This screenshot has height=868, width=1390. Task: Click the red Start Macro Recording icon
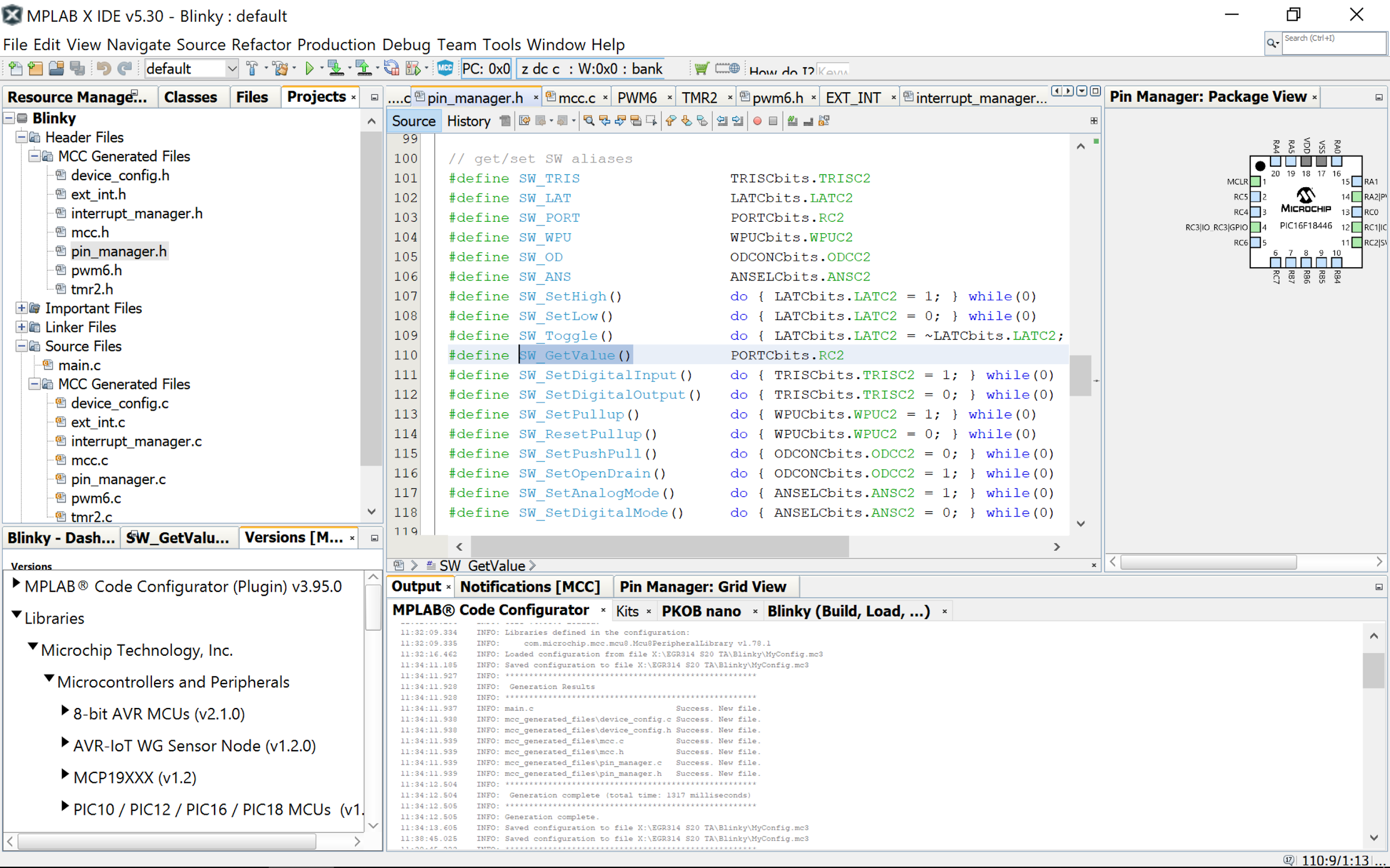758,121
